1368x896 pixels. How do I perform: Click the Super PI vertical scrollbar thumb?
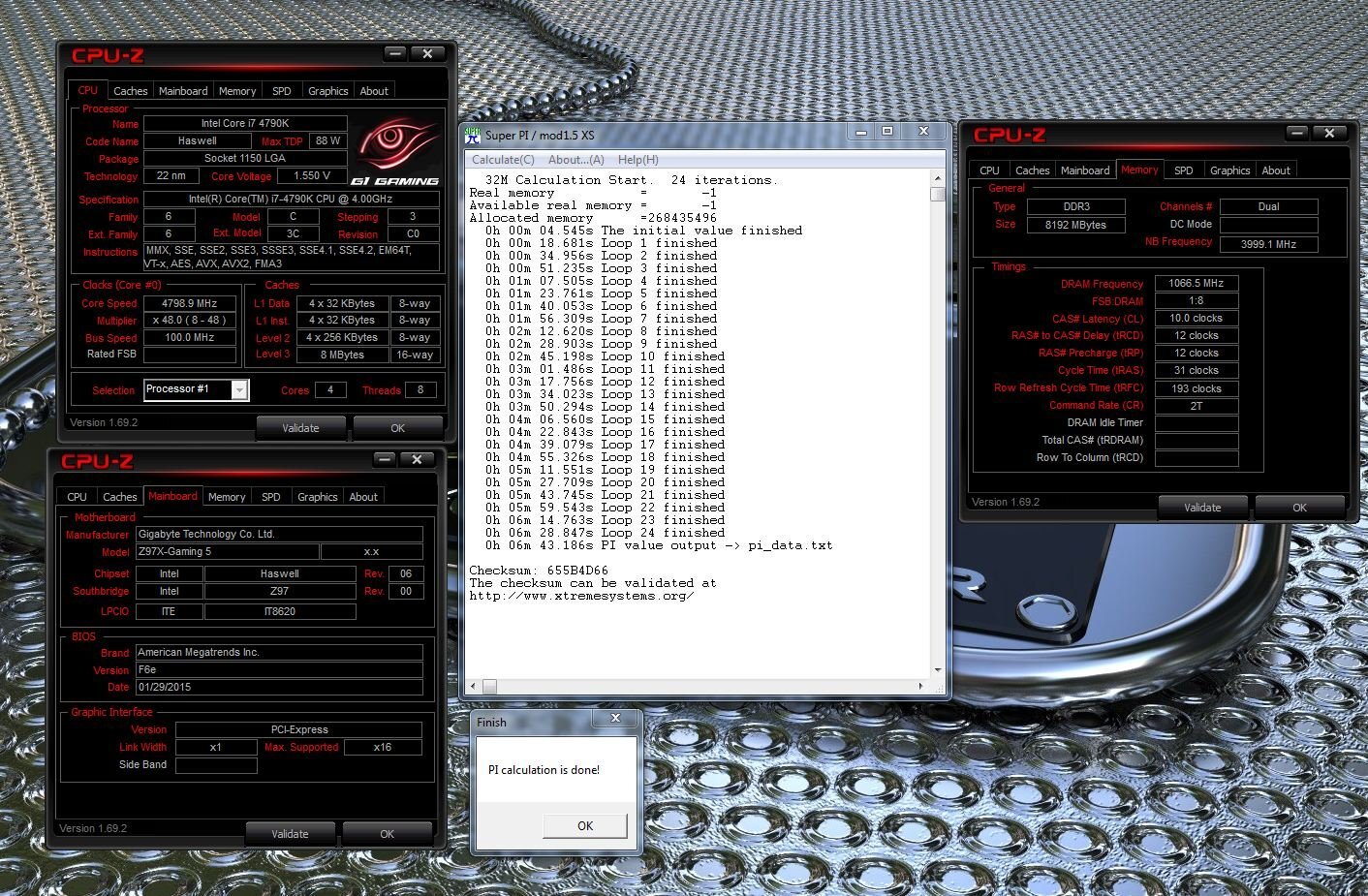coord(937,194)
